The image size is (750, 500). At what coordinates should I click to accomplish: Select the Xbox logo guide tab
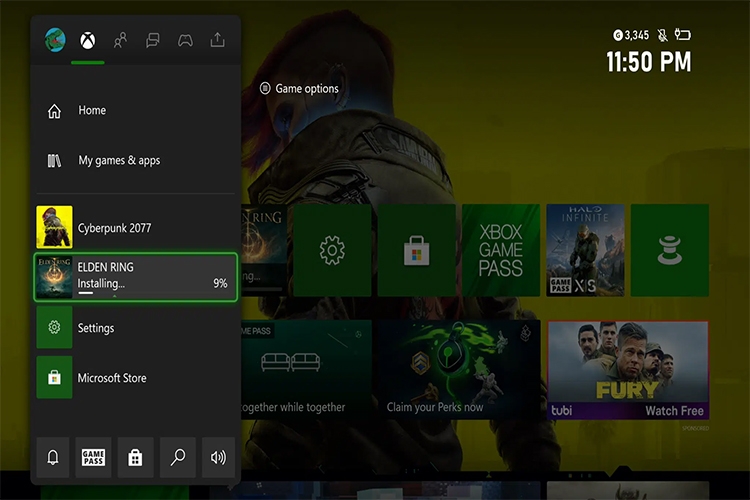click(88, 40)
